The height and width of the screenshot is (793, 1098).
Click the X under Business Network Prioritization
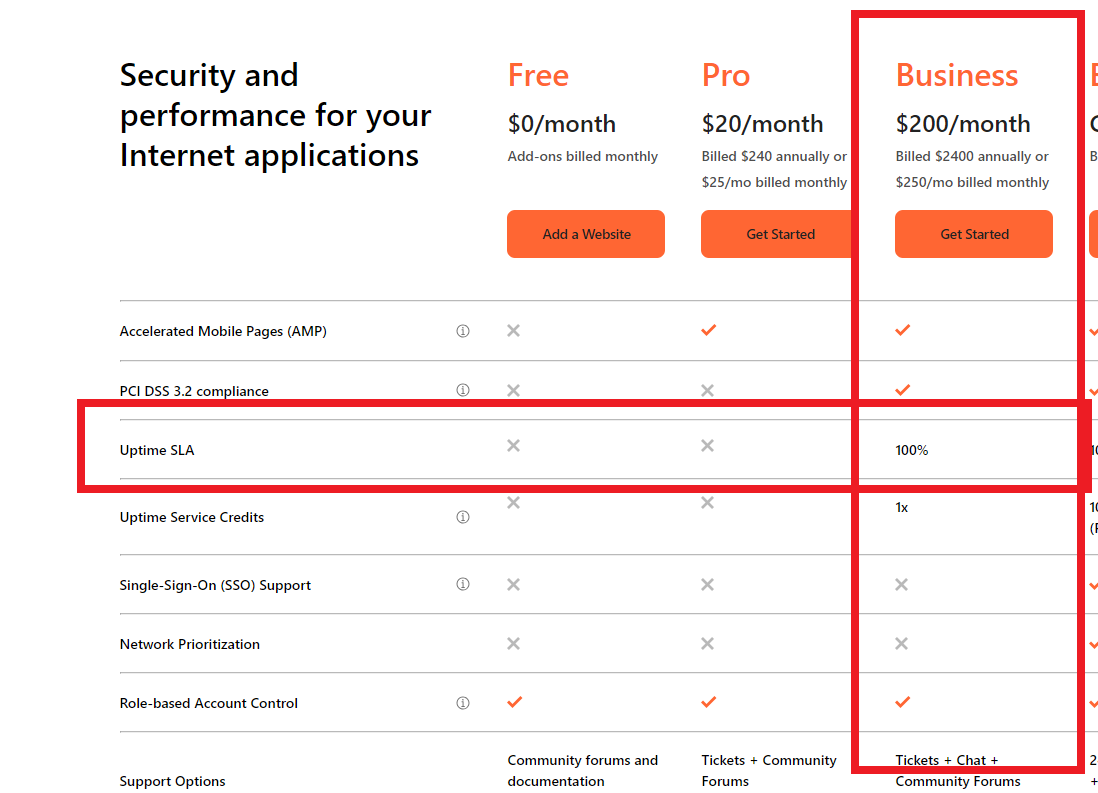[902, 643]
